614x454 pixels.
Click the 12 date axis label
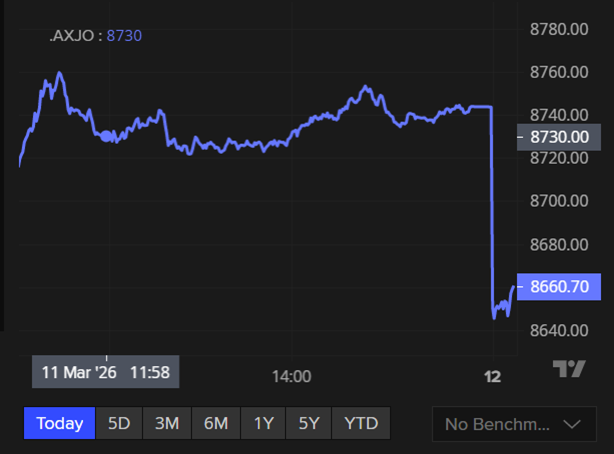click(x=493, y=376)
